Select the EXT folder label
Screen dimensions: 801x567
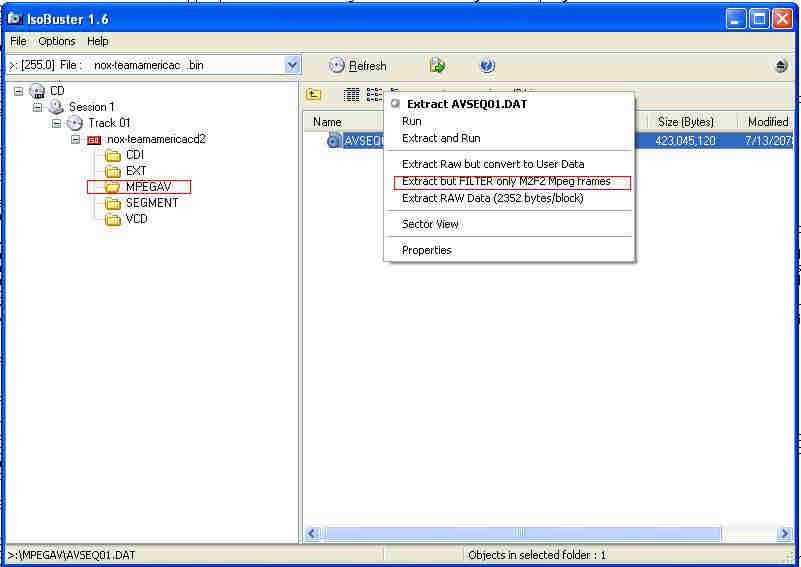pos(136,171)
